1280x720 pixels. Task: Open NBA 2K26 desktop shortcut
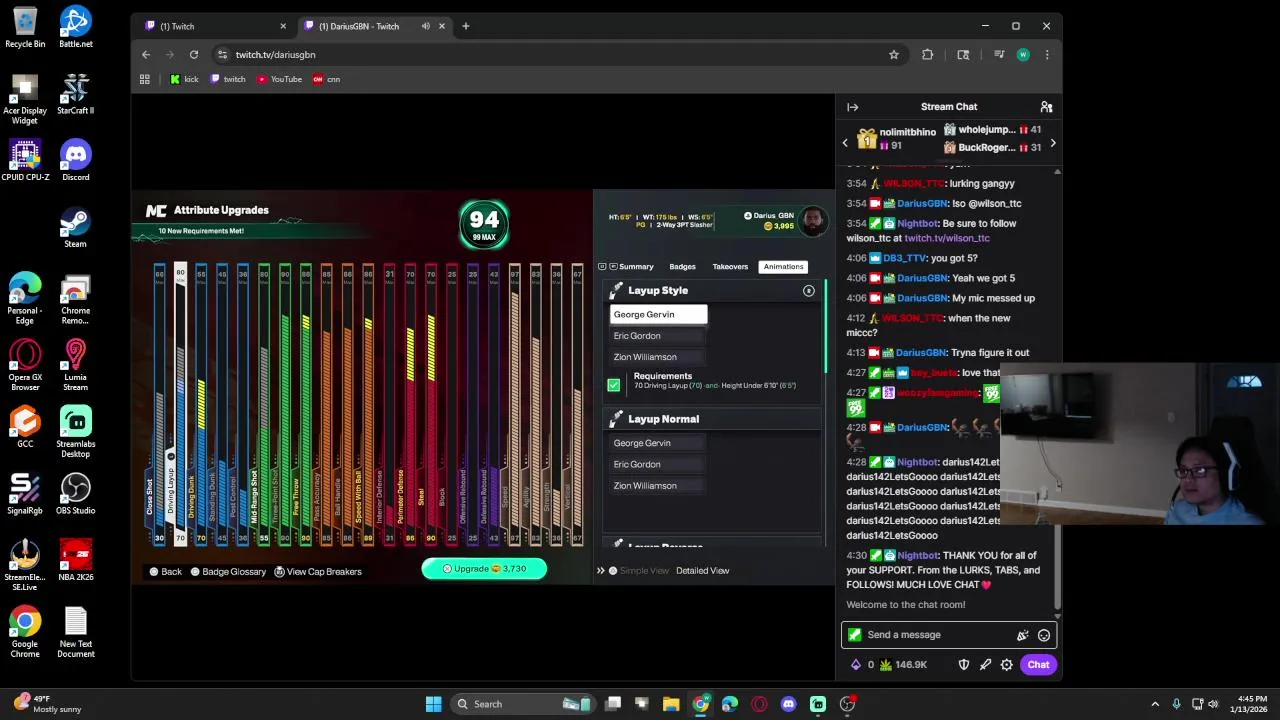tap(76, 560)
